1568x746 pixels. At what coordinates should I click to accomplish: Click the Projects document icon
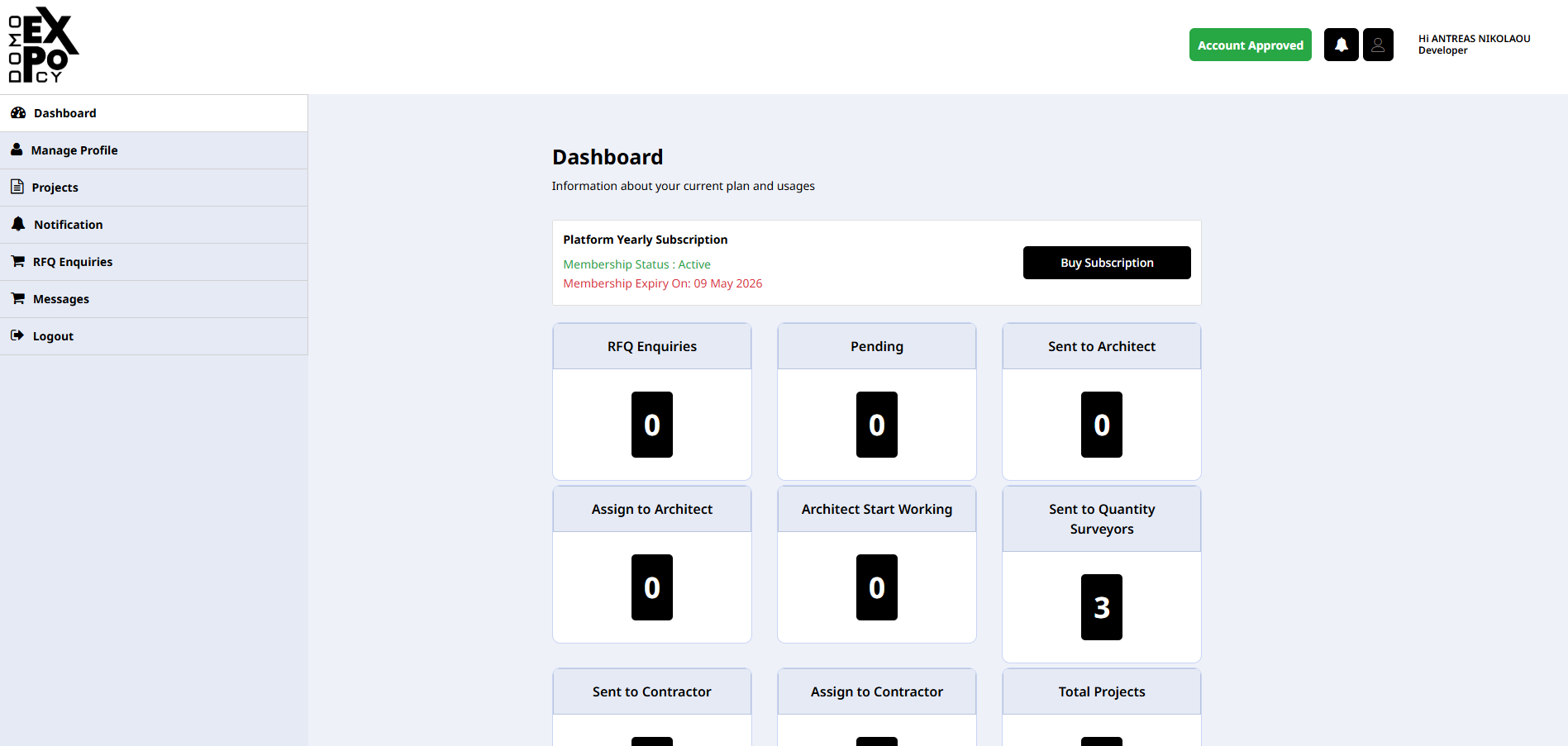tap(17, 187)
